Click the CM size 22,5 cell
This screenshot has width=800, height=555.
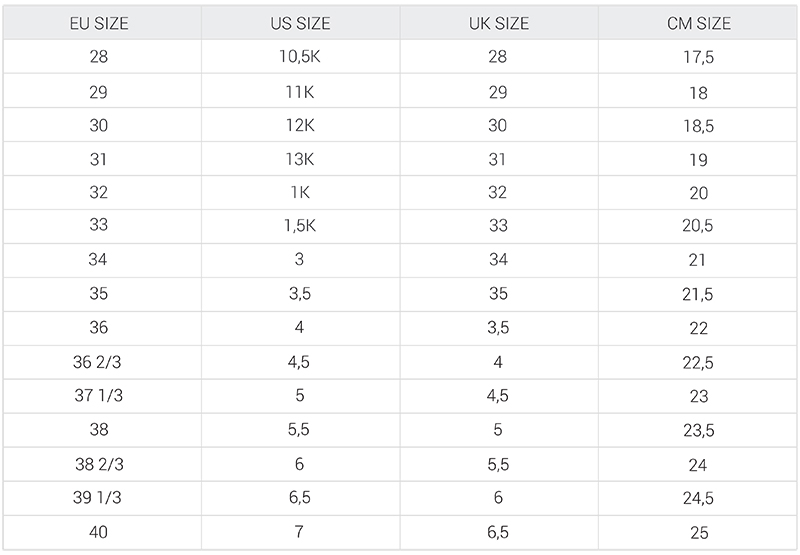[x=698, y=362]
